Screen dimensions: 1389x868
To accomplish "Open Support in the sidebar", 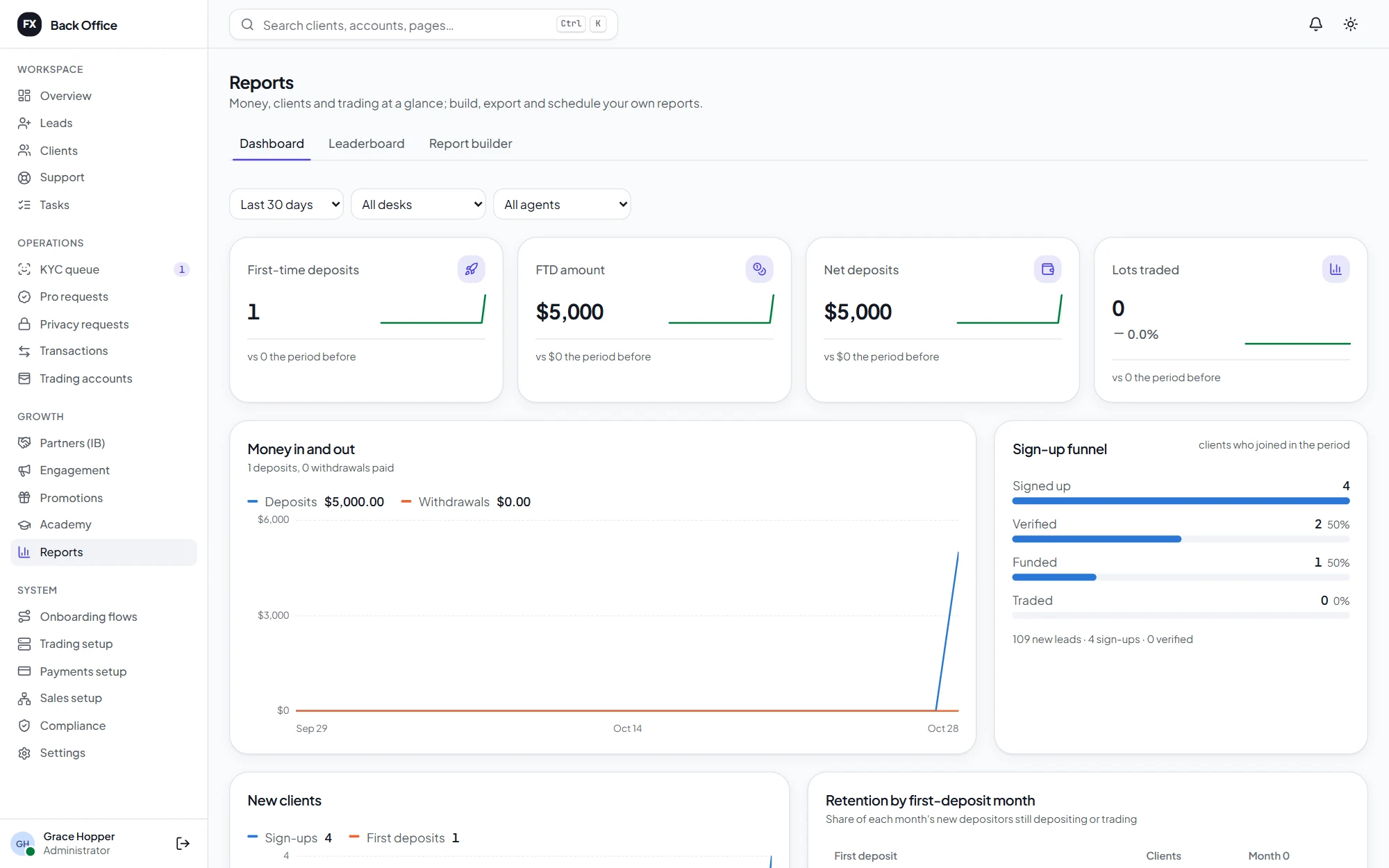I will 103,177.
